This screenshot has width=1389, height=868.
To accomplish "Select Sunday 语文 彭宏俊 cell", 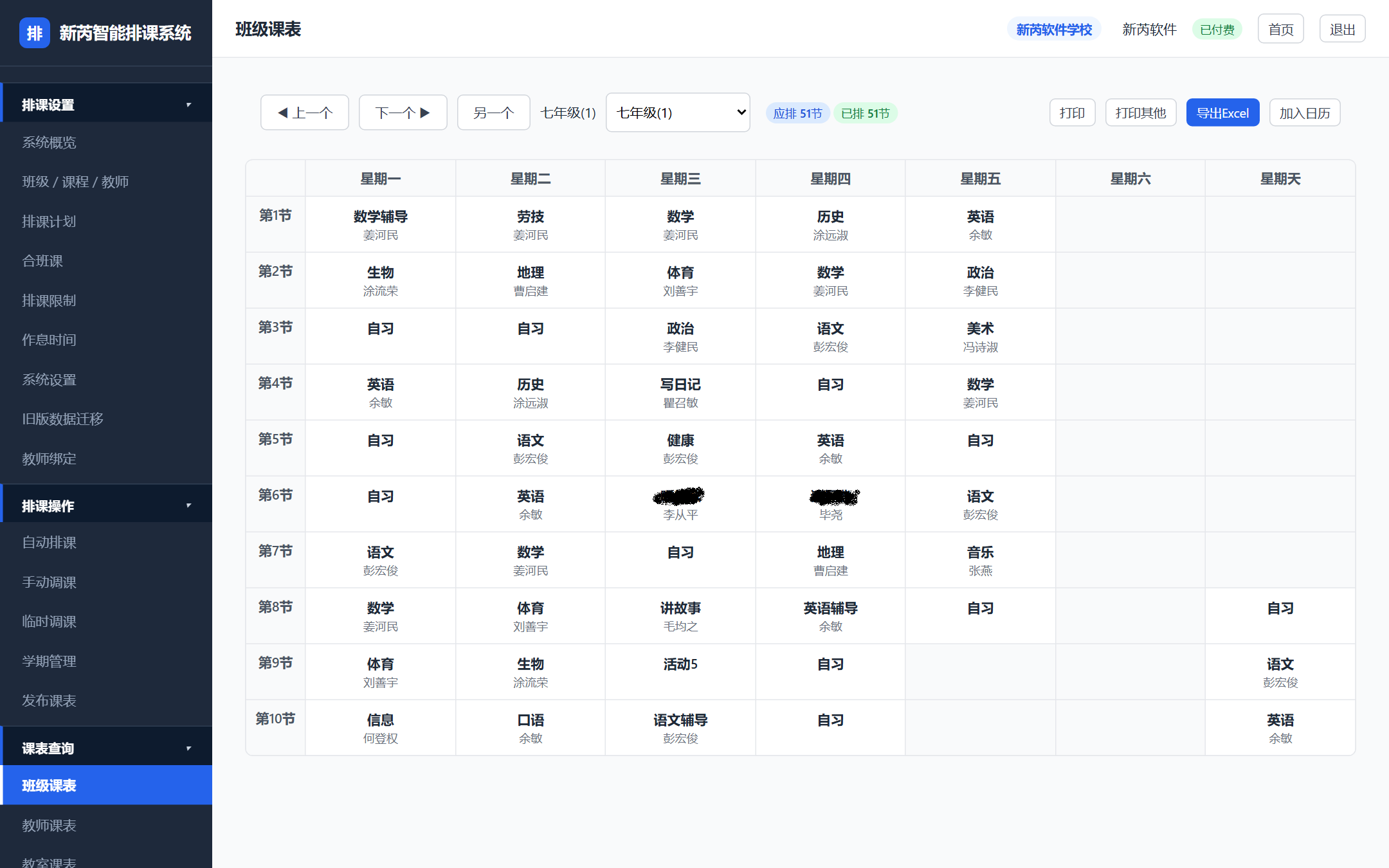I will 1280,672.
